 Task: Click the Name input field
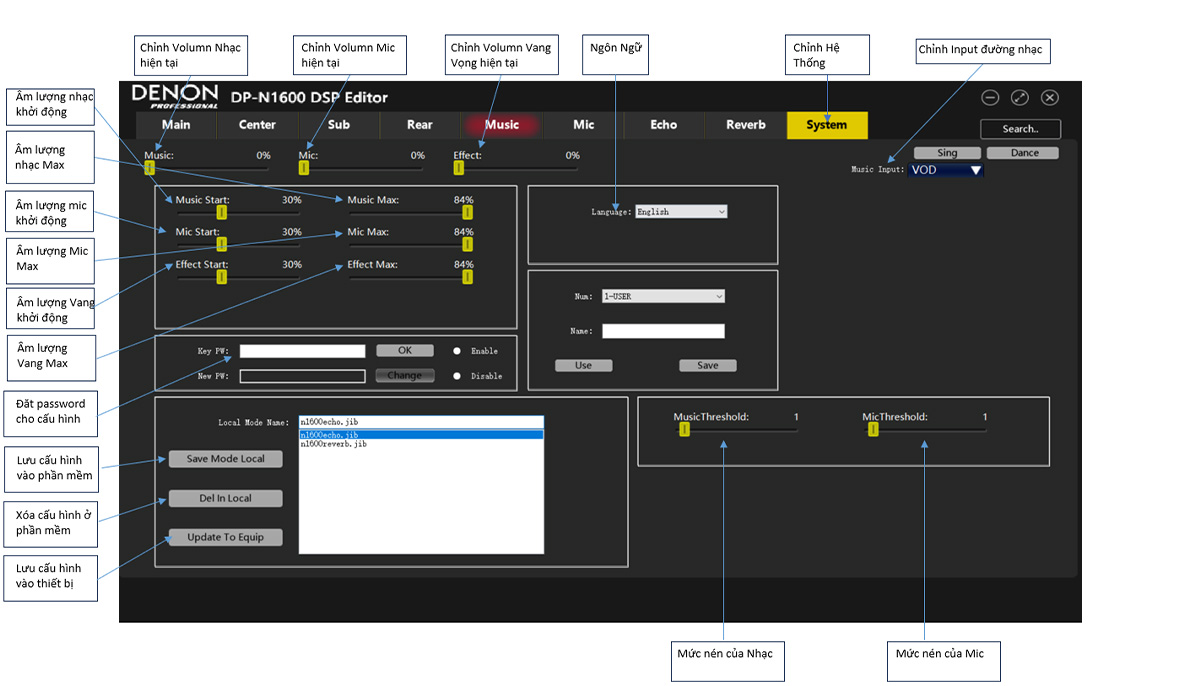click(663, 331)
